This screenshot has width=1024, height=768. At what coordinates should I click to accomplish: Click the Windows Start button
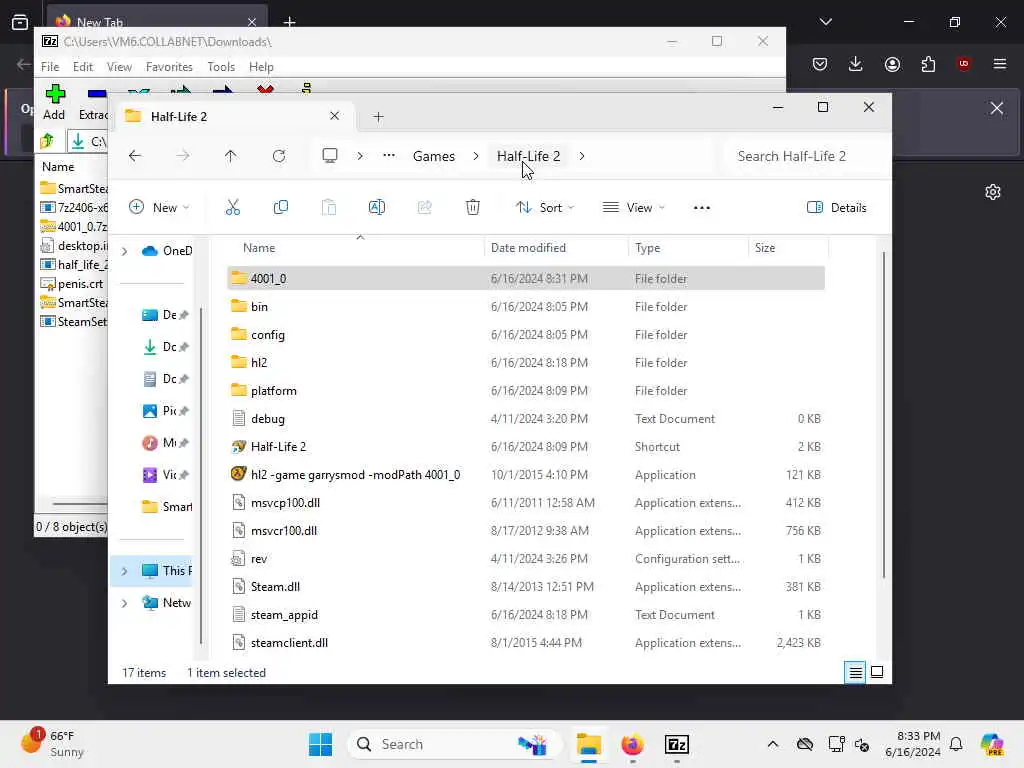pyautogui.click(x=321, y=744)
